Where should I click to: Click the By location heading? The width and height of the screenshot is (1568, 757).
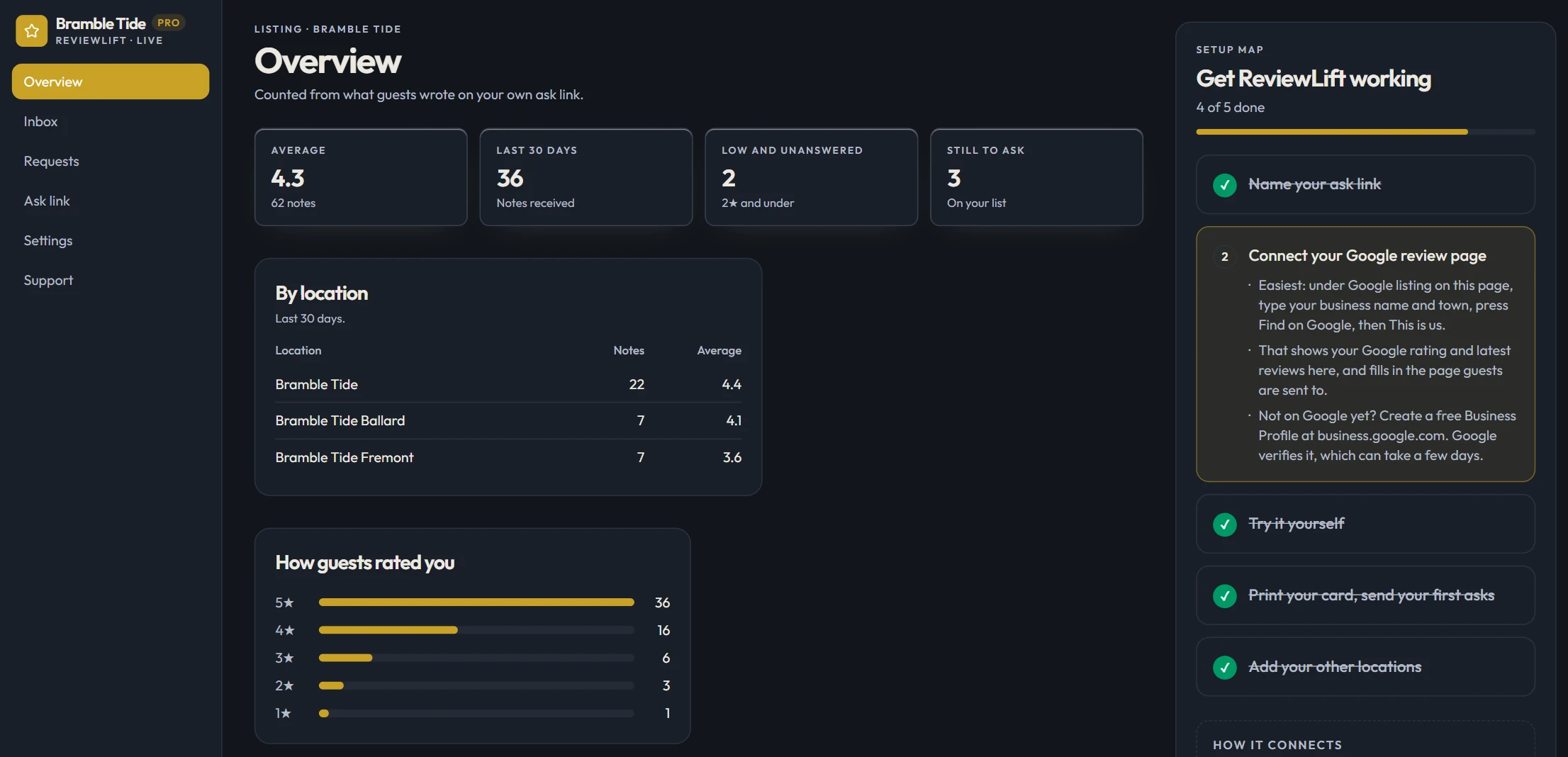pyautogui.click(x=321, y=293)
